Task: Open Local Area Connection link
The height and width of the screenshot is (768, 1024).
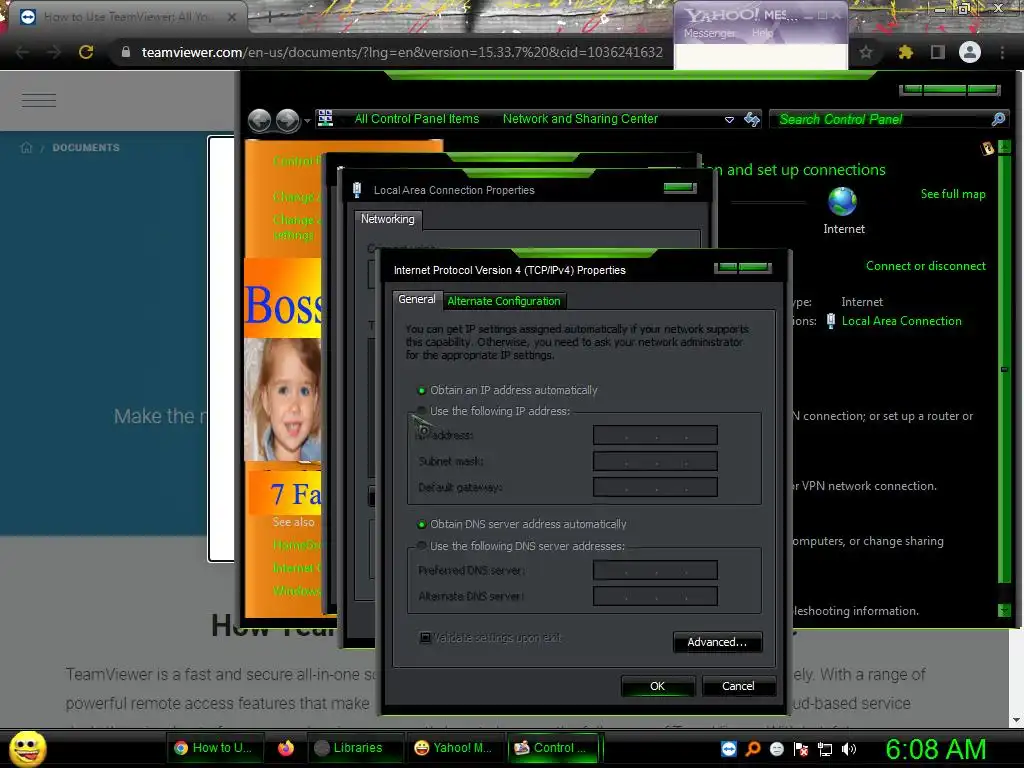Action: coord(901,321)
